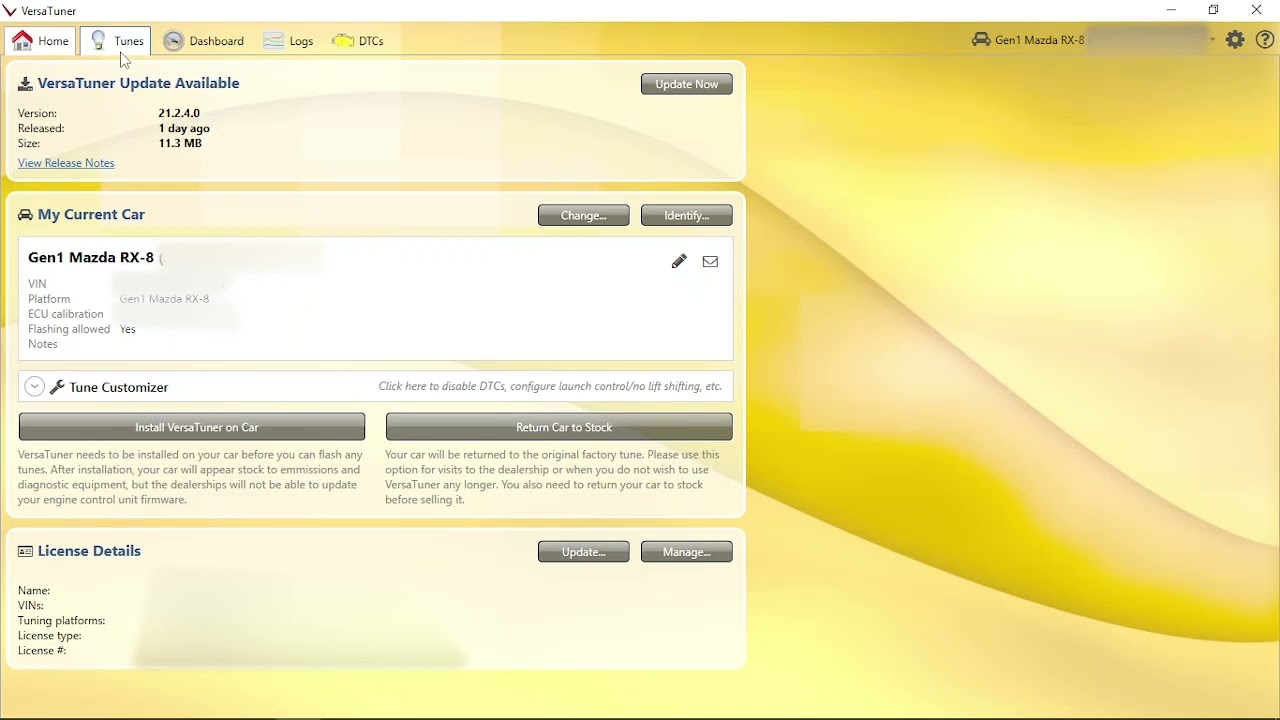Close the VersaTuner window
Viewport: 1280px width, 720px height.
pos(1257,10)
